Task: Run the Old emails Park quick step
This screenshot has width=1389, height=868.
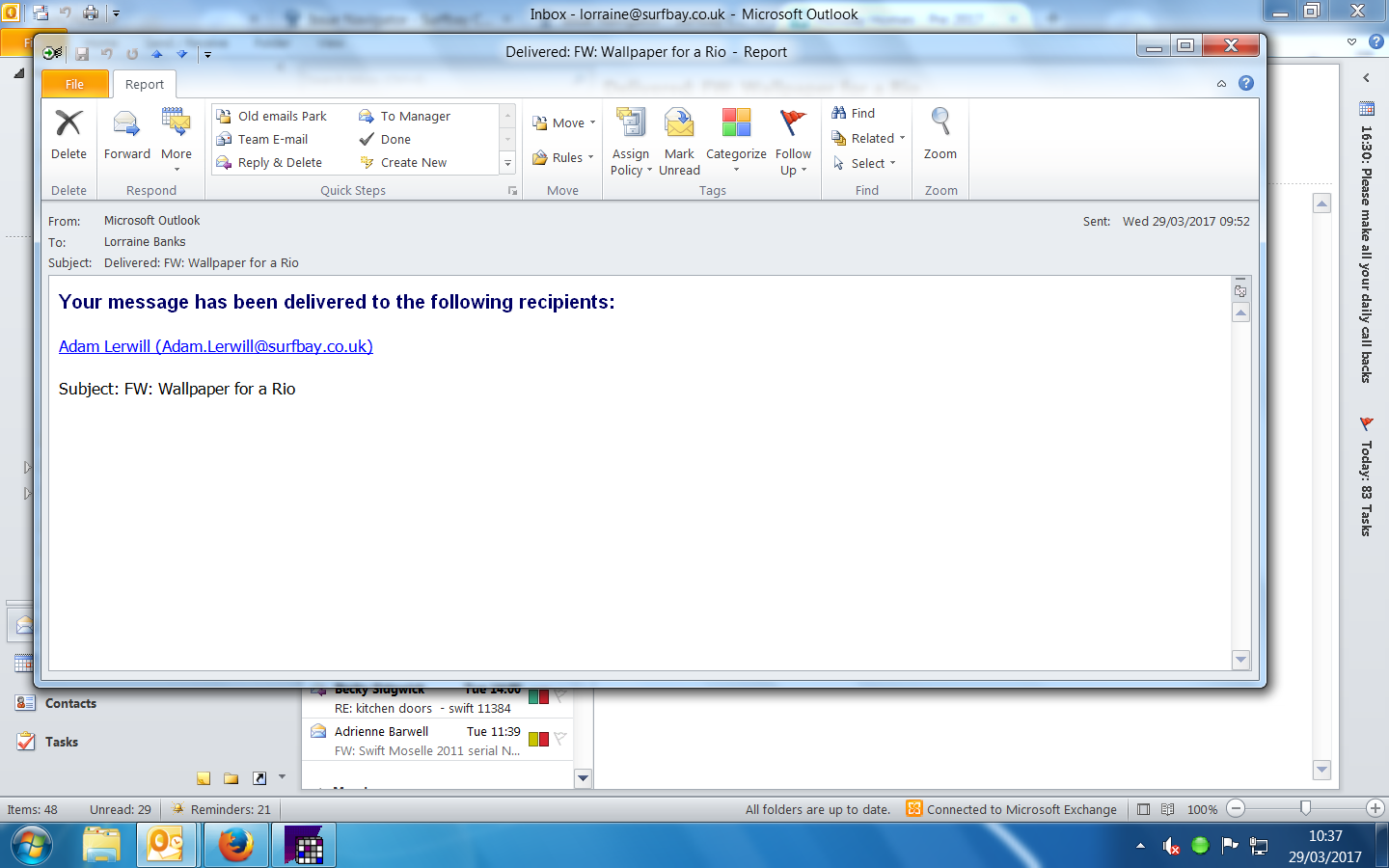Action: point(273,116)
